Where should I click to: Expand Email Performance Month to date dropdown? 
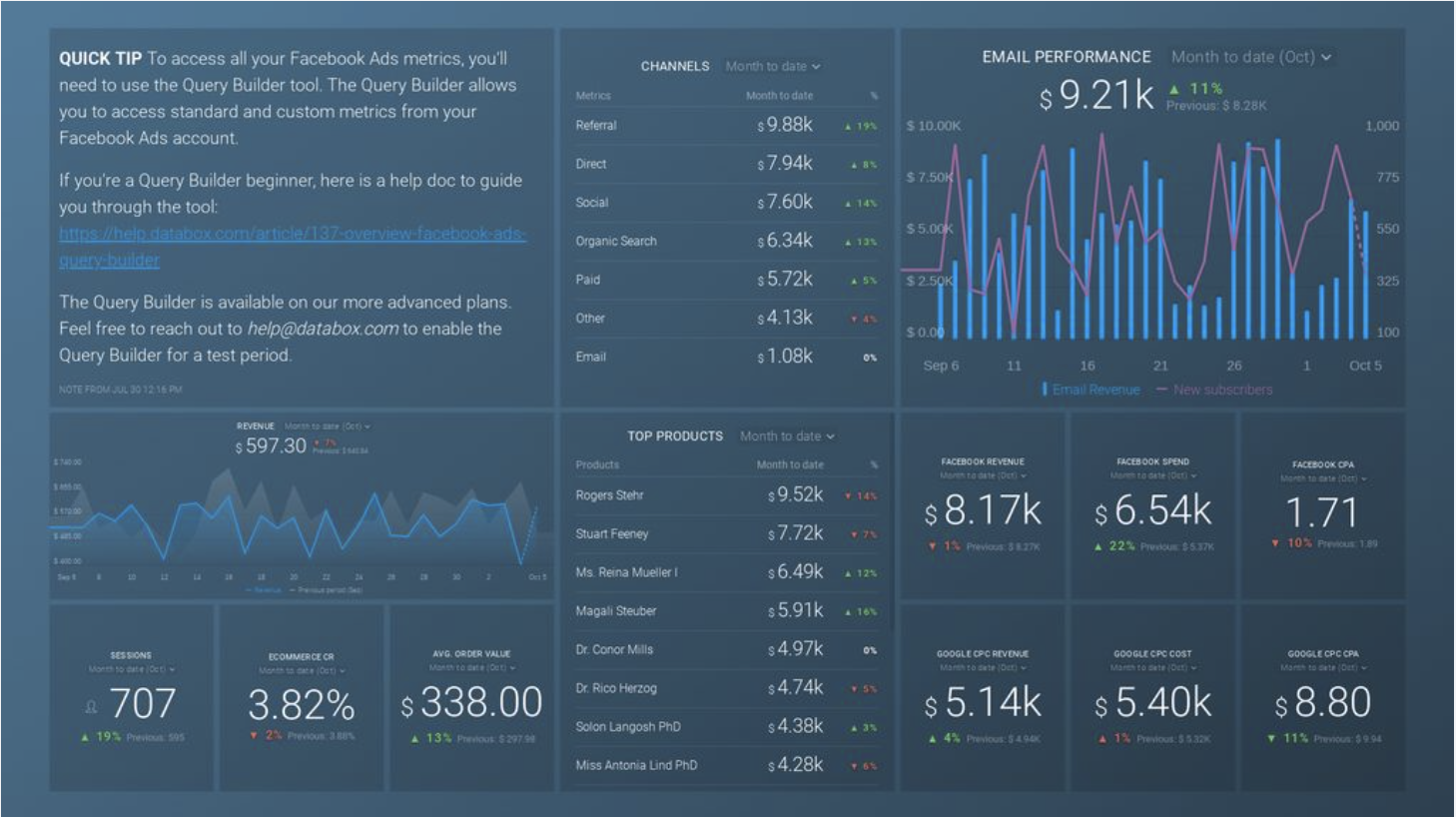coord(1251,57)
